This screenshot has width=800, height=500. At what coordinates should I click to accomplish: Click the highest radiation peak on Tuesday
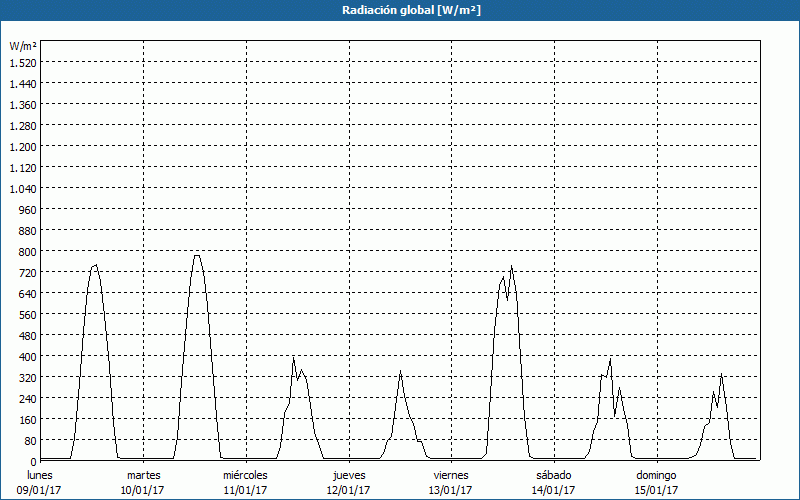click(x=197, y=255)
